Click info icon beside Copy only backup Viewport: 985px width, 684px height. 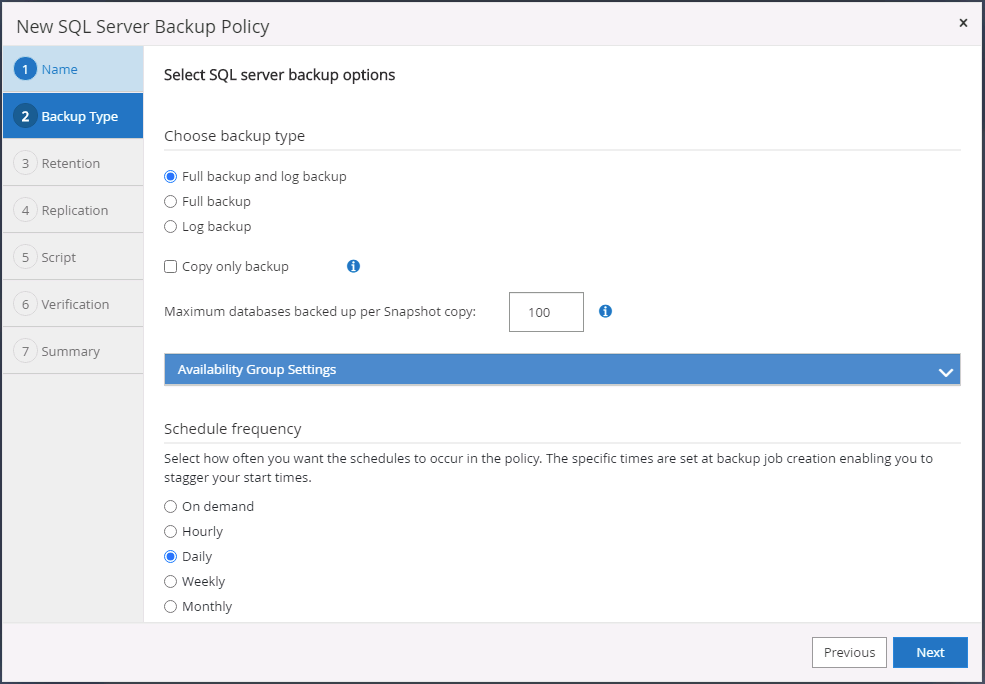click(x=353, y=266)
